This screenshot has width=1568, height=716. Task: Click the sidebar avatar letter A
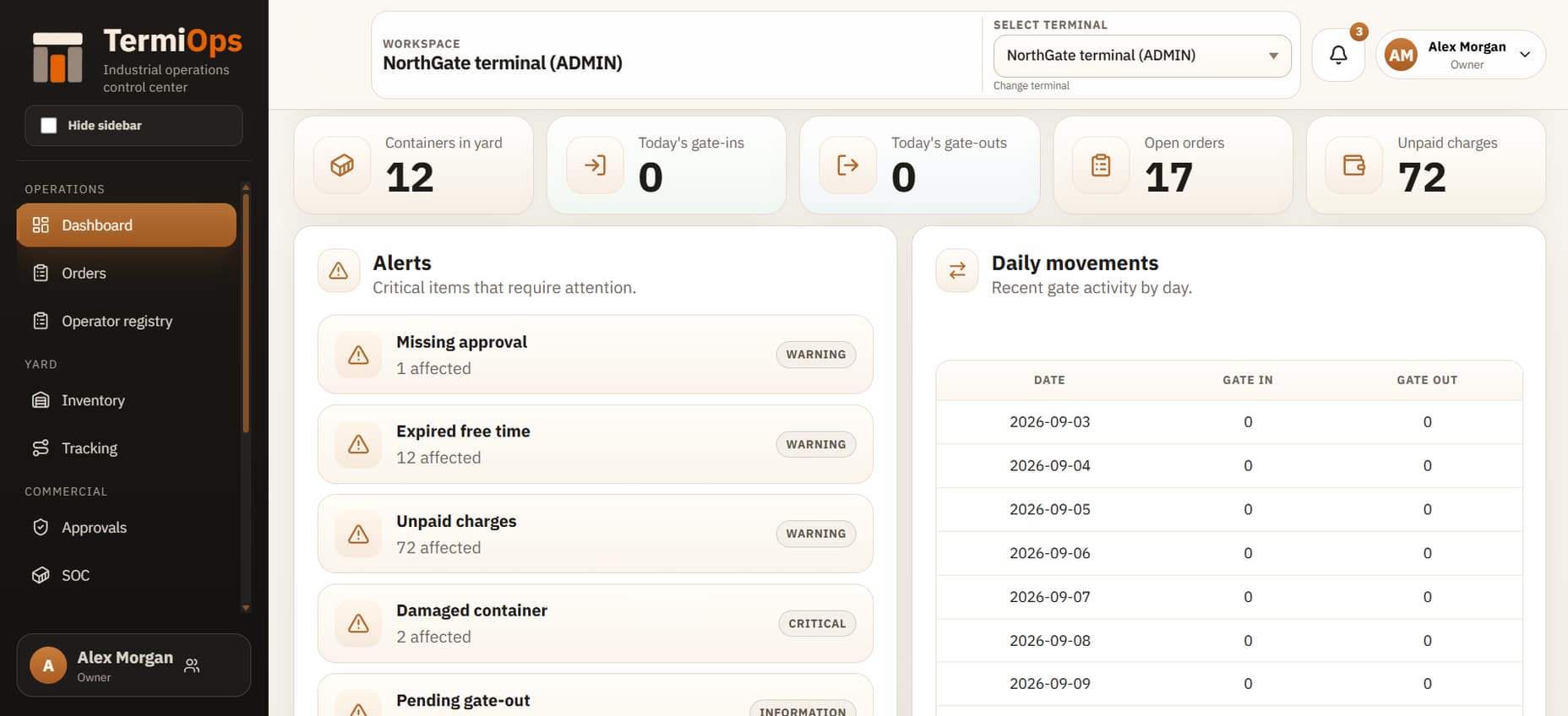pos(48,665)
